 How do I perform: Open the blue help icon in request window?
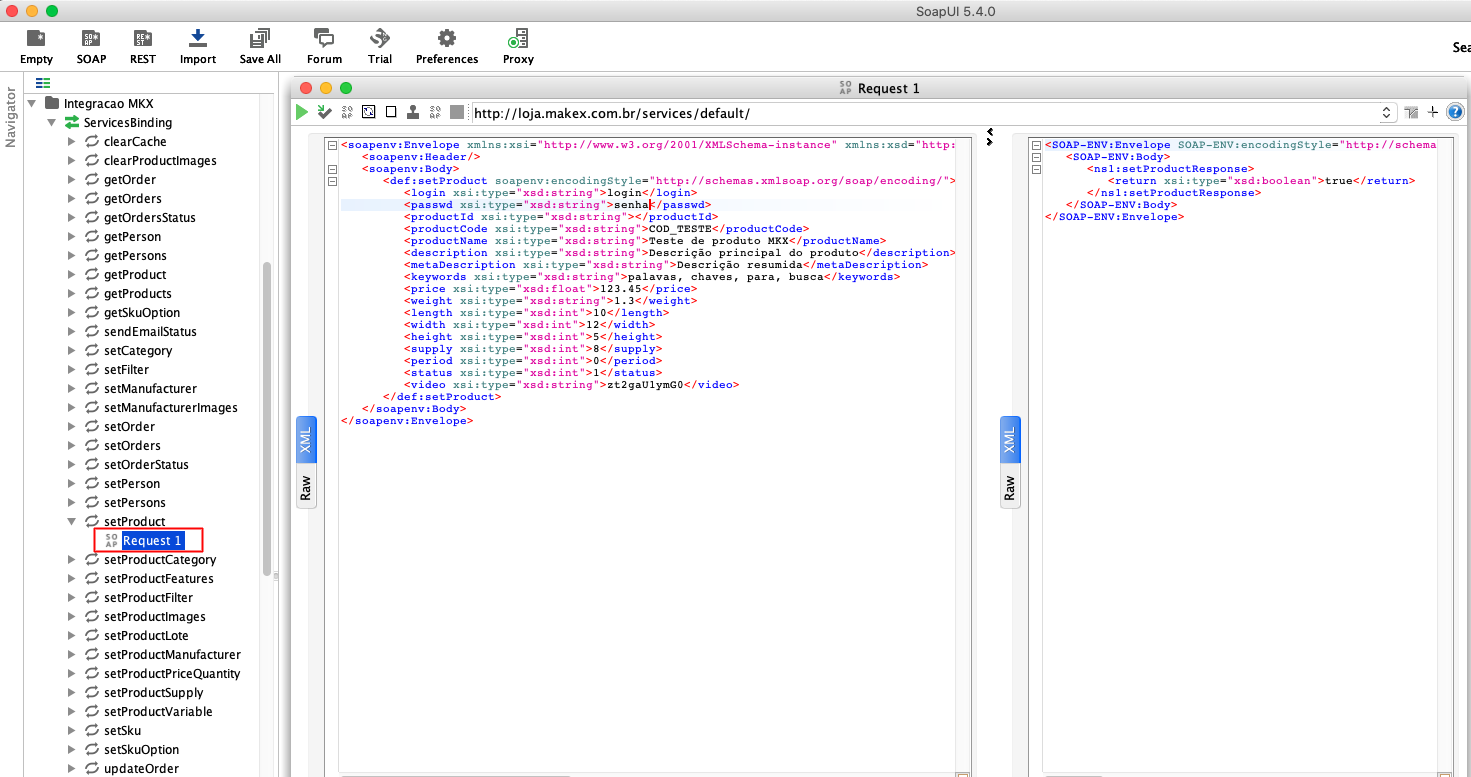1455,113
